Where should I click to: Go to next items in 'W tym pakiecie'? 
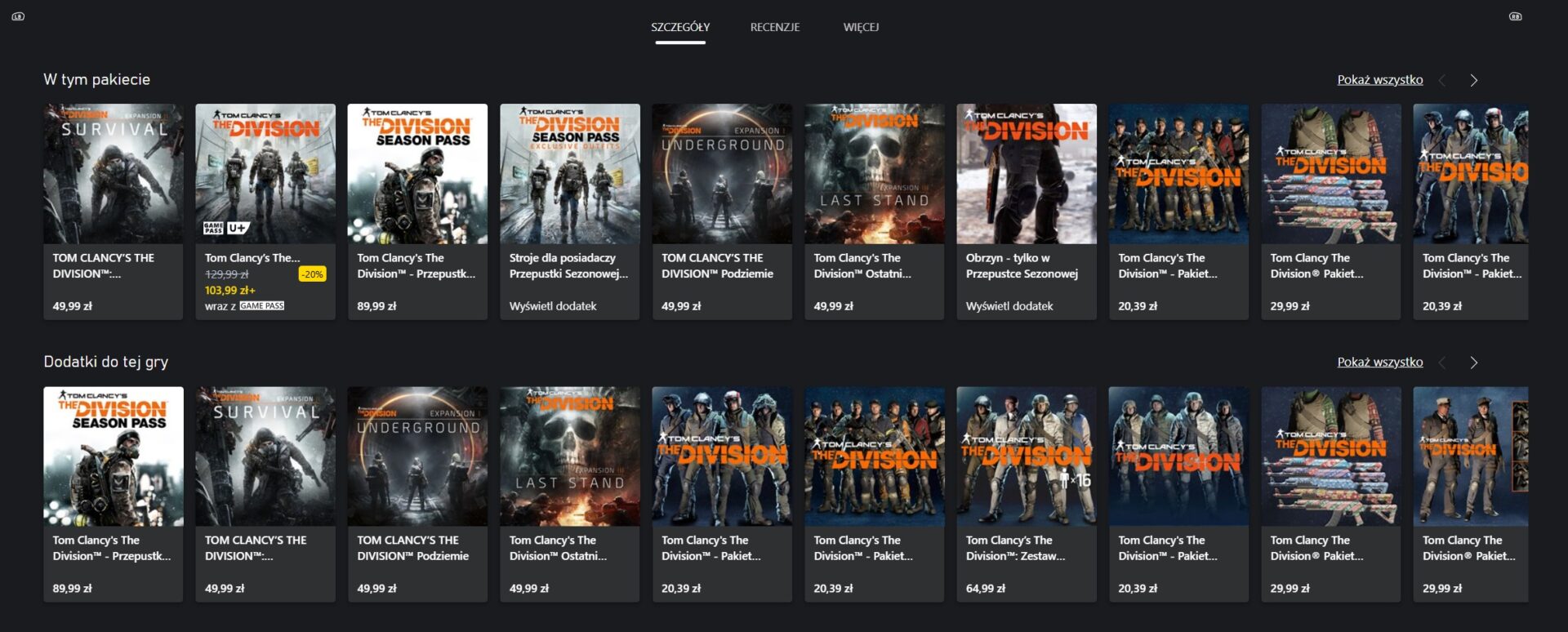(1473, 80)
